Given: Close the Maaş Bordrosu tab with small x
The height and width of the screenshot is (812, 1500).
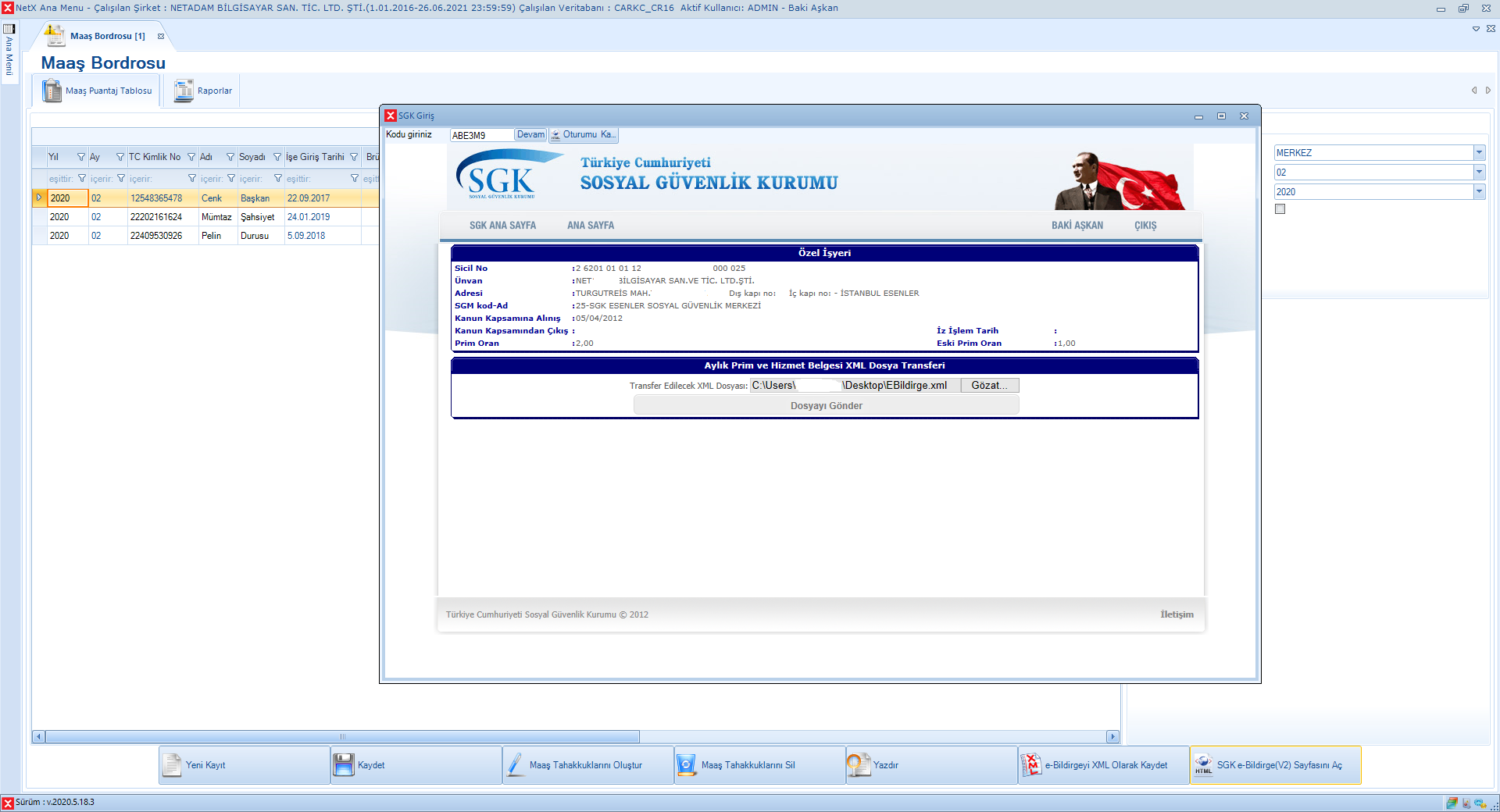Looking at the screenshot, I should [161, 36].
